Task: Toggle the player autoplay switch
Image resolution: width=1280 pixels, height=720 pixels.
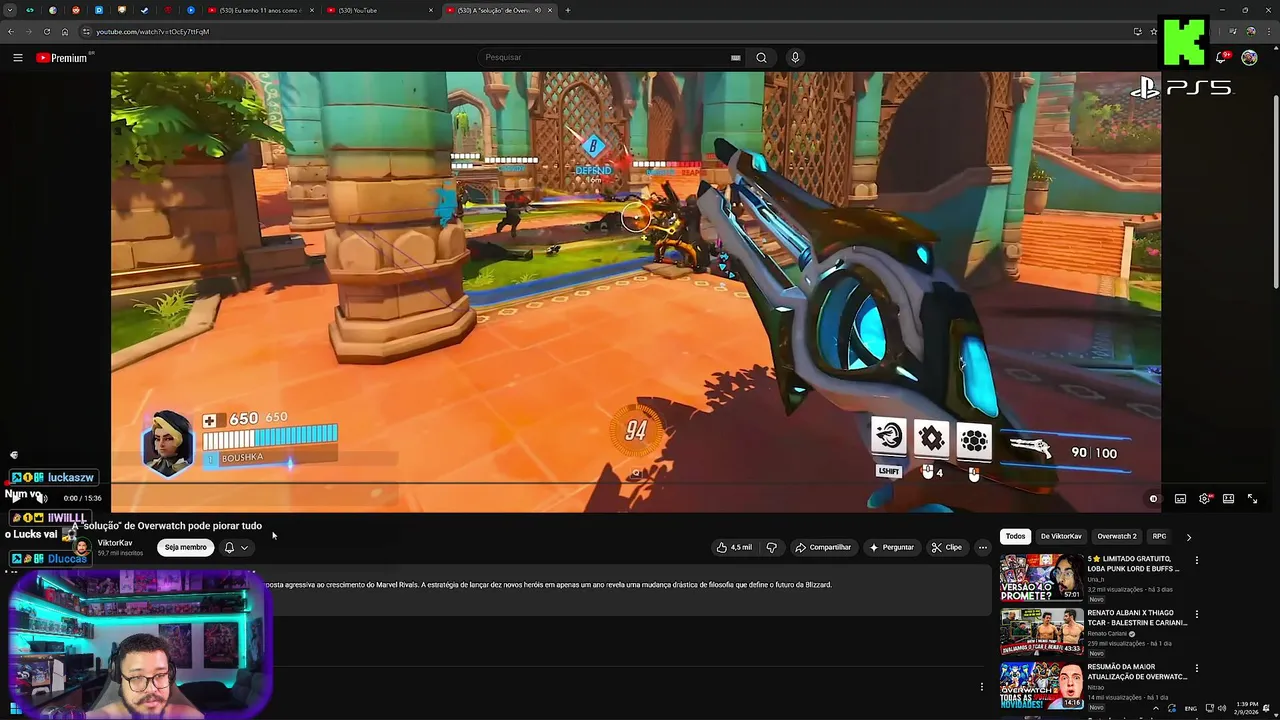Action: pos(1153,498)
